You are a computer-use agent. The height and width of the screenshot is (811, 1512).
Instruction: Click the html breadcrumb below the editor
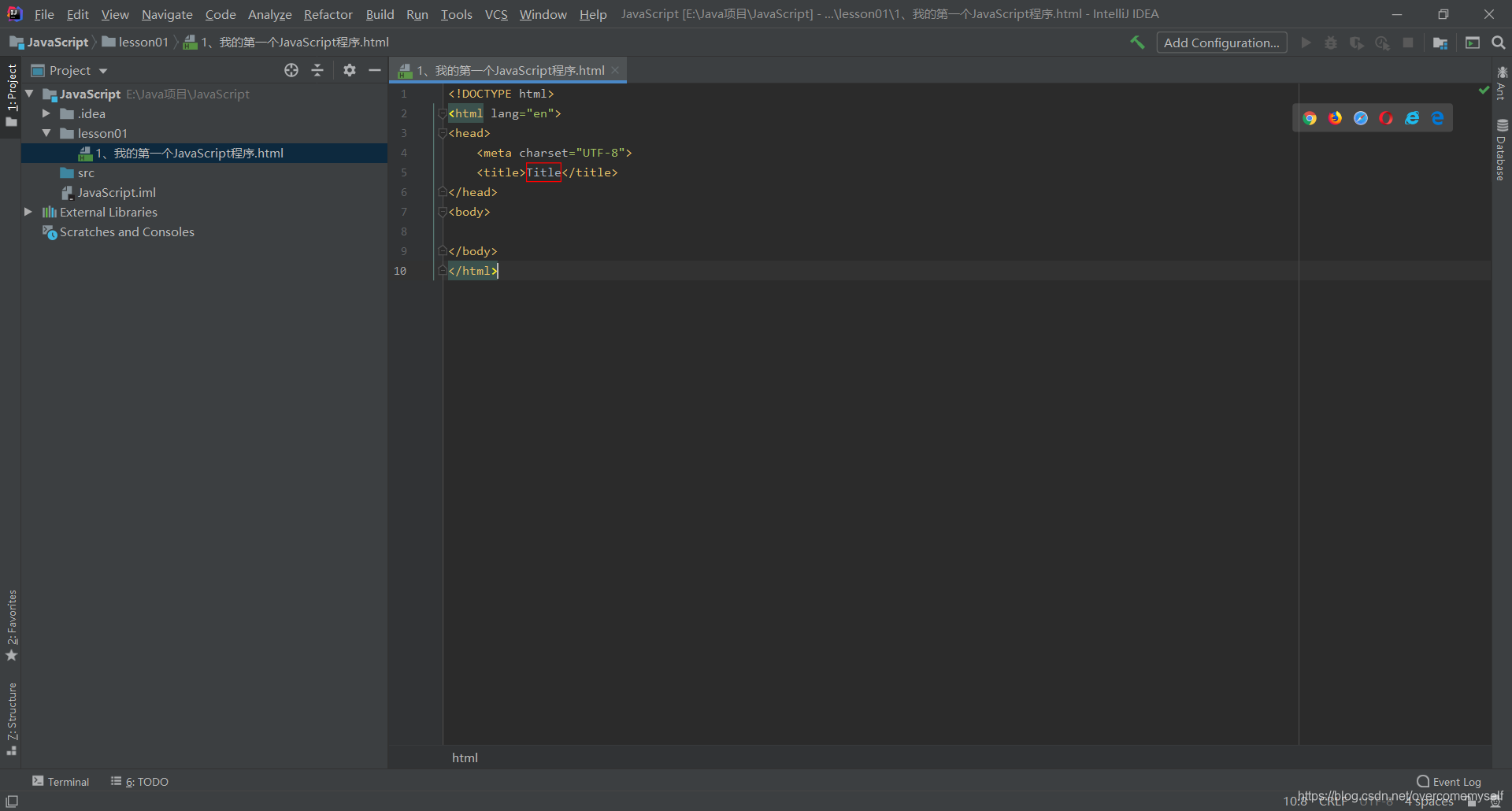(x=465, y=757)
